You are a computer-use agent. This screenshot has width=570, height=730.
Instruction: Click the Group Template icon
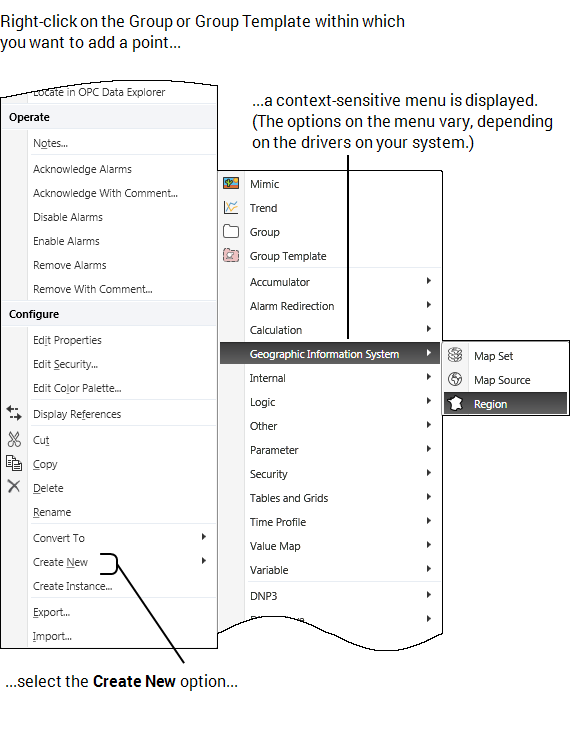[x=231, y=255]
